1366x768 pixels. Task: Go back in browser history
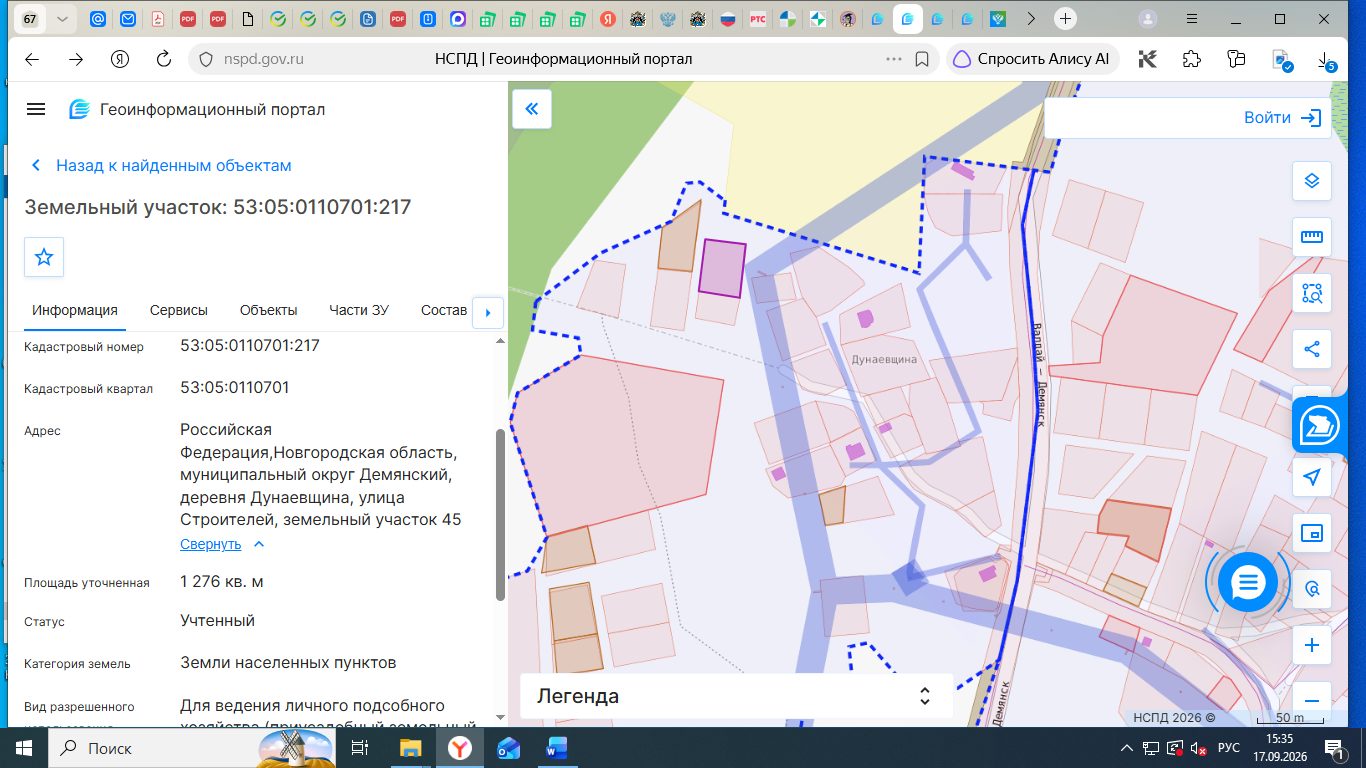click(32, 59)
